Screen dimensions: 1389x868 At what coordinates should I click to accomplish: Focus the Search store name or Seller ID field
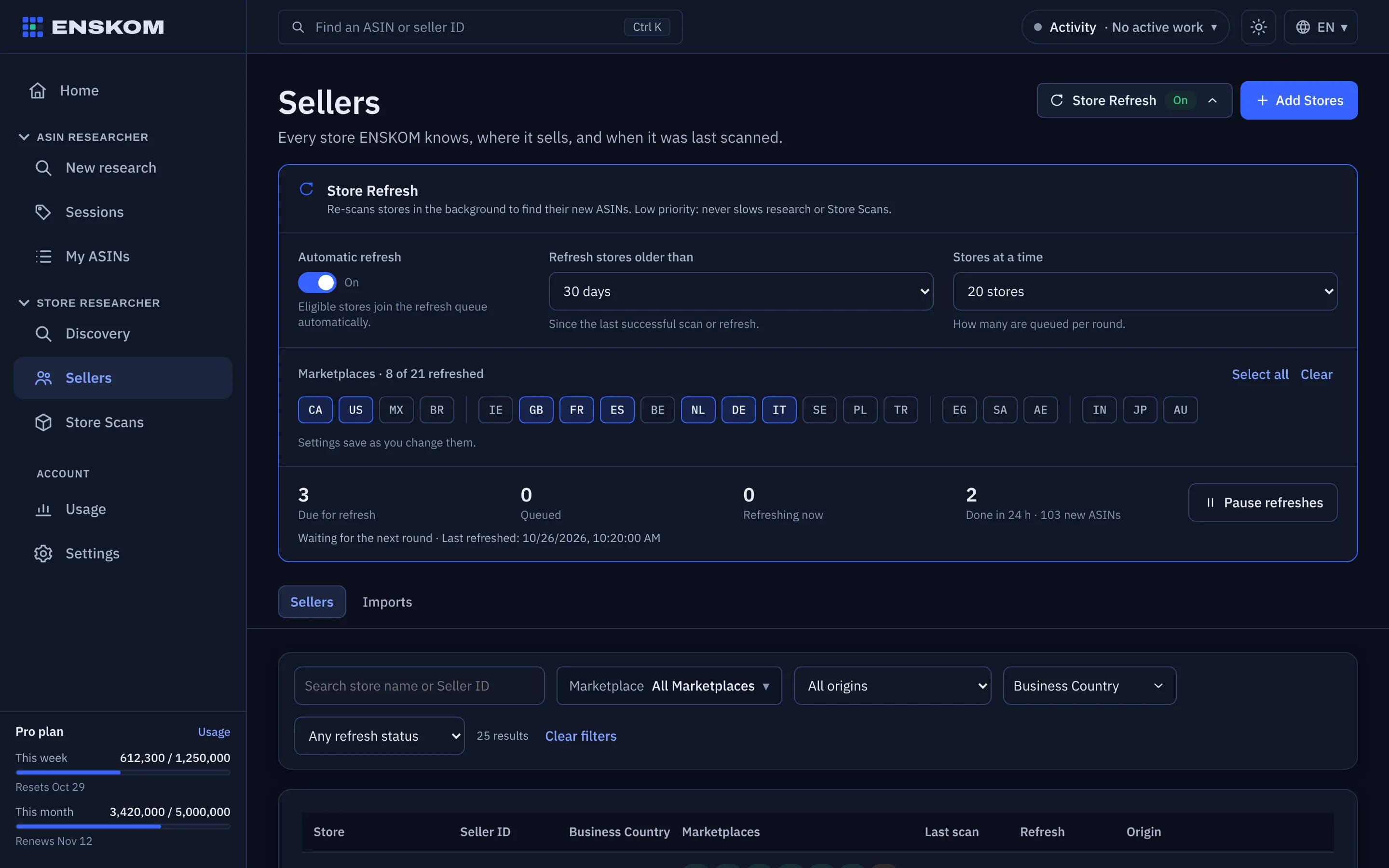click(x=419, y=685)
